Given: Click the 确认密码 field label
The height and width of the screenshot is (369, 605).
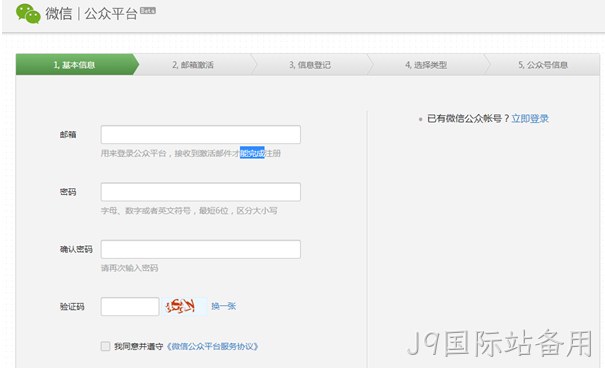Looking at the screenshot, I should [x=76, y=249].
